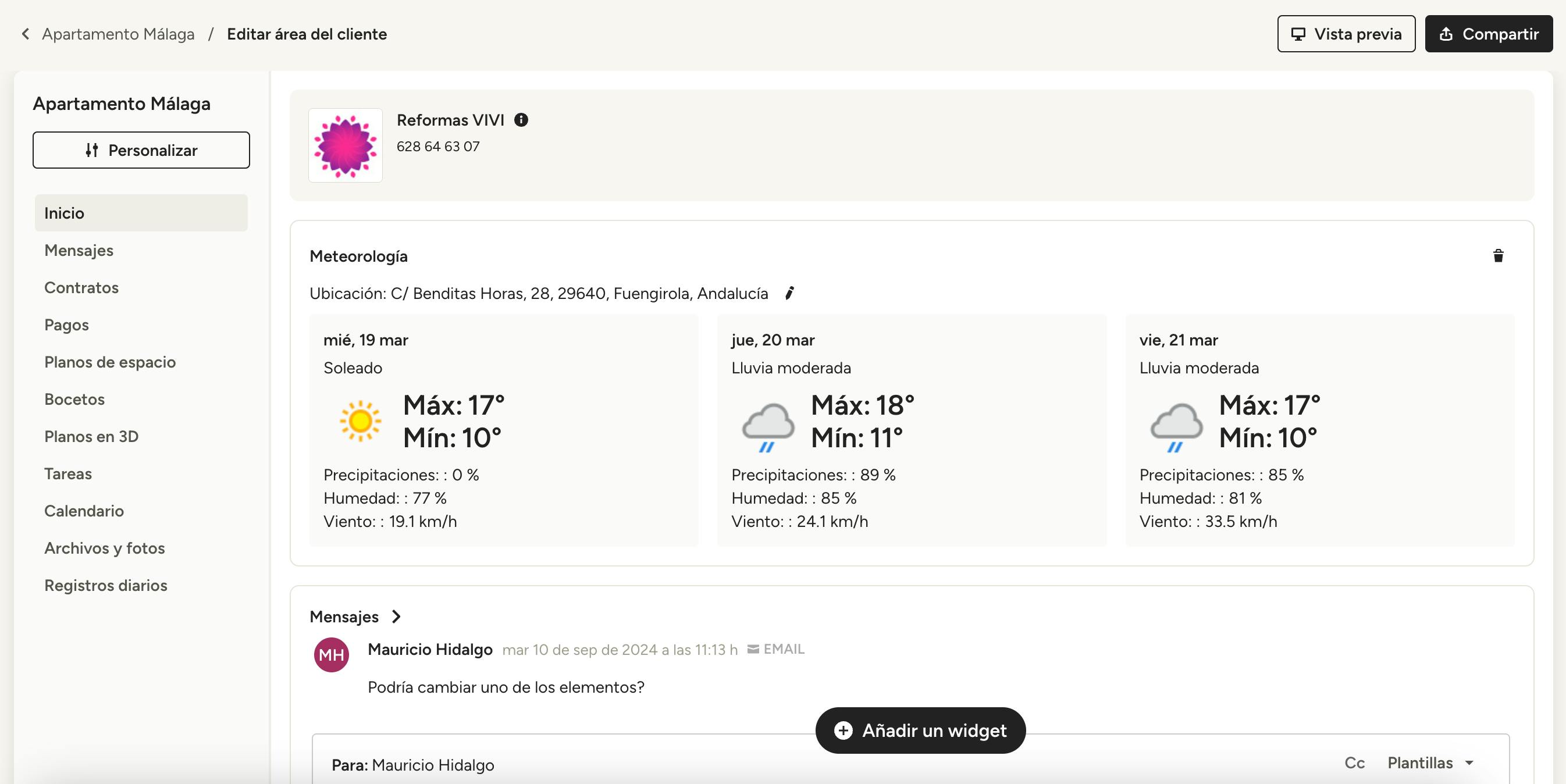The image size is (1566, 784).
Task: Edit the weather location with pencil icon
Action: point(789,294)
